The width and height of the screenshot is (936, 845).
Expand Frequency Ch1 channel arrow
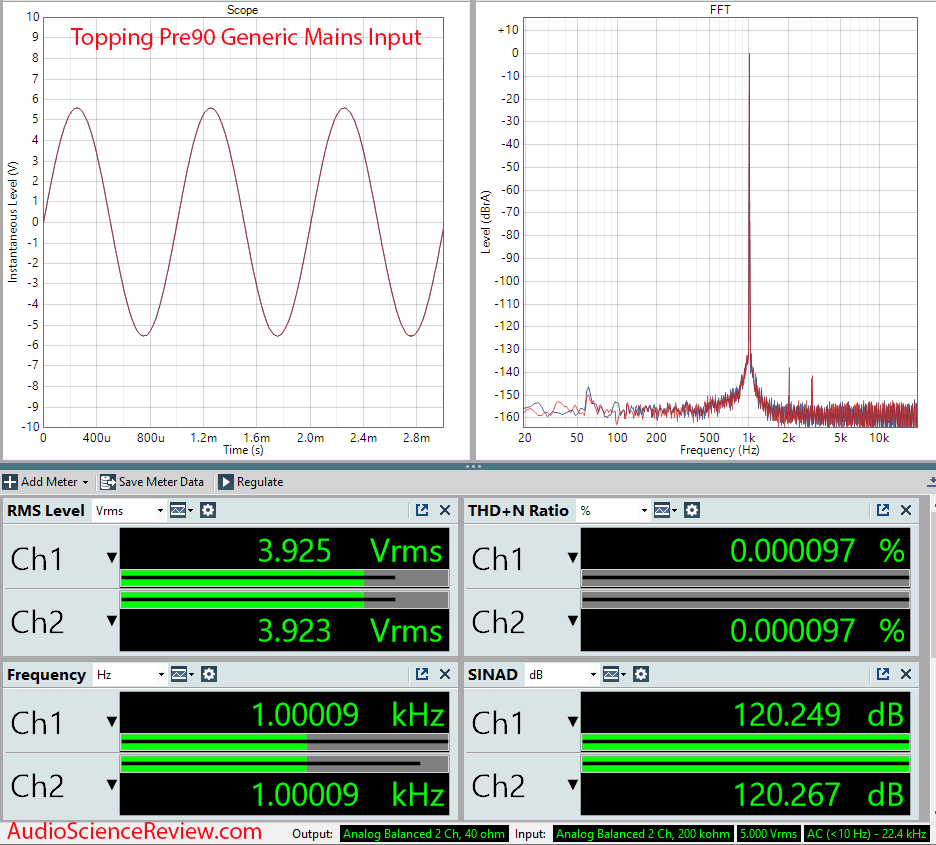click(112, 722)
